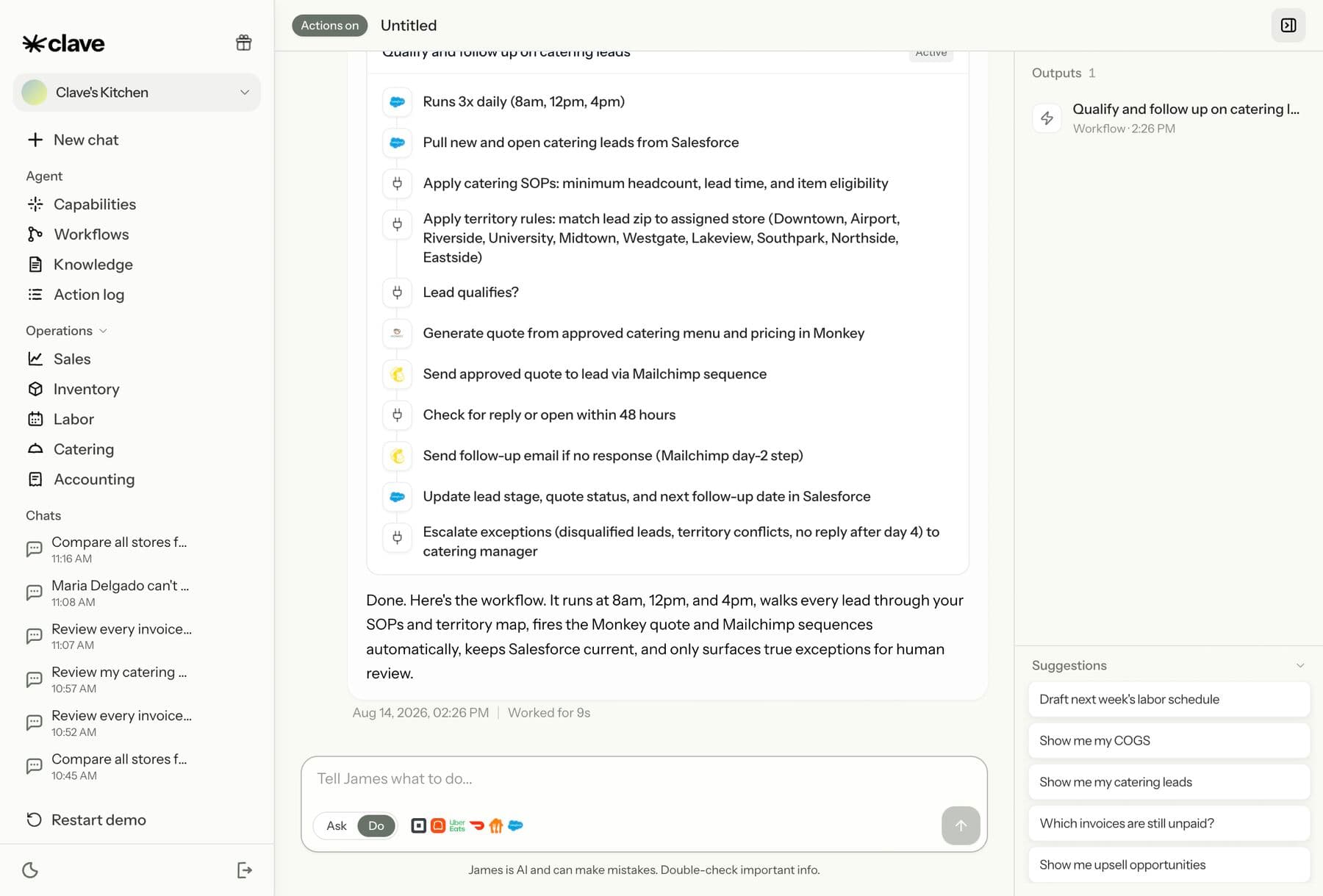
Task: Open the gift icon next to clave logo
Action: 243,43
